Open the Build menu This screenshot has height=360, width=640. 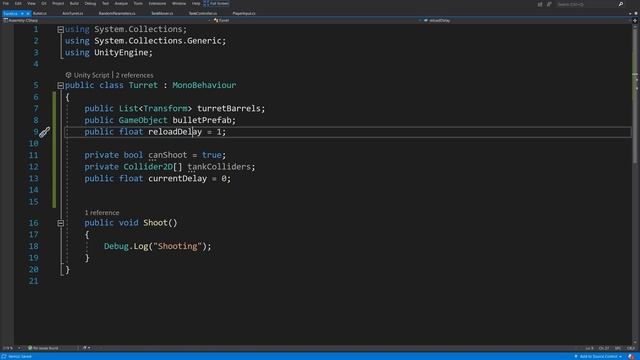(74, 3)
